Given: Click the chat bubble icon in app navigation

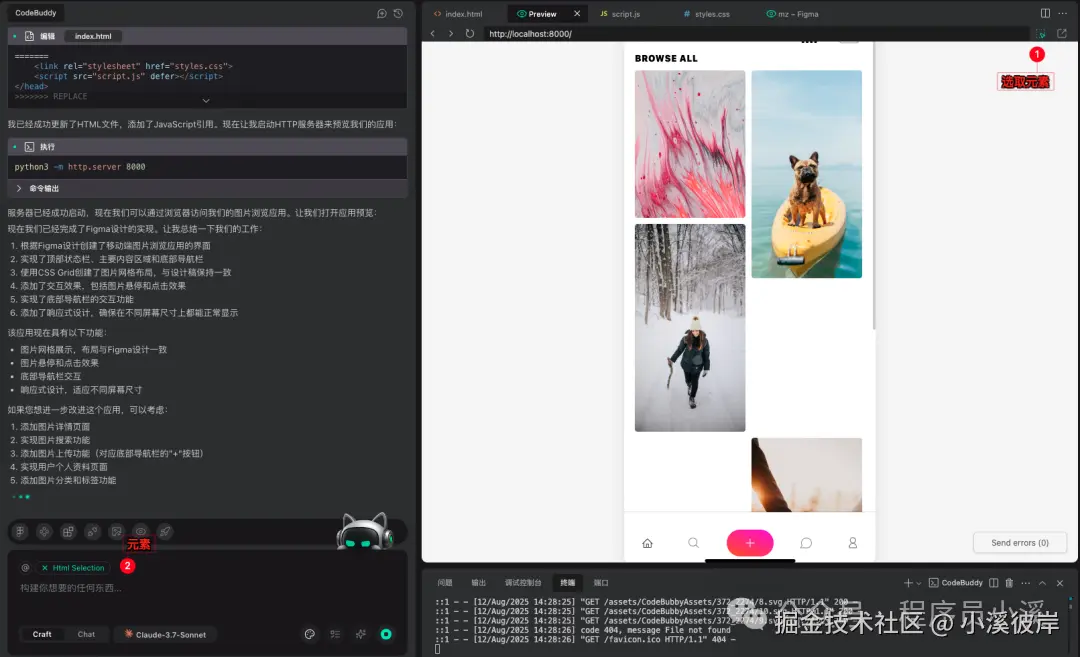Looking at the screenshot, I should tap(806, 543).
